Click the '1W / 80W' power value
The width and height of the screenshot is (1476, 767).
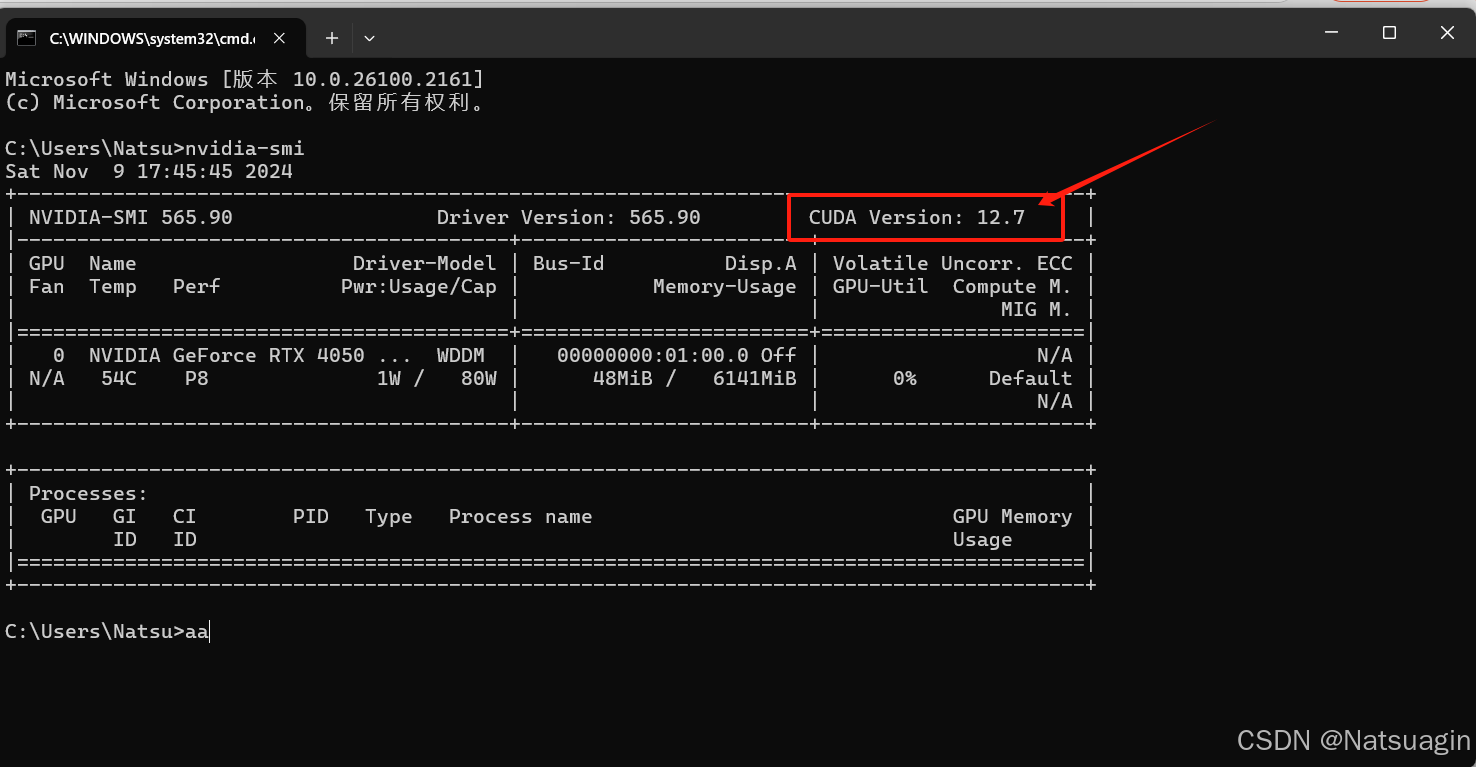[437, 378]
